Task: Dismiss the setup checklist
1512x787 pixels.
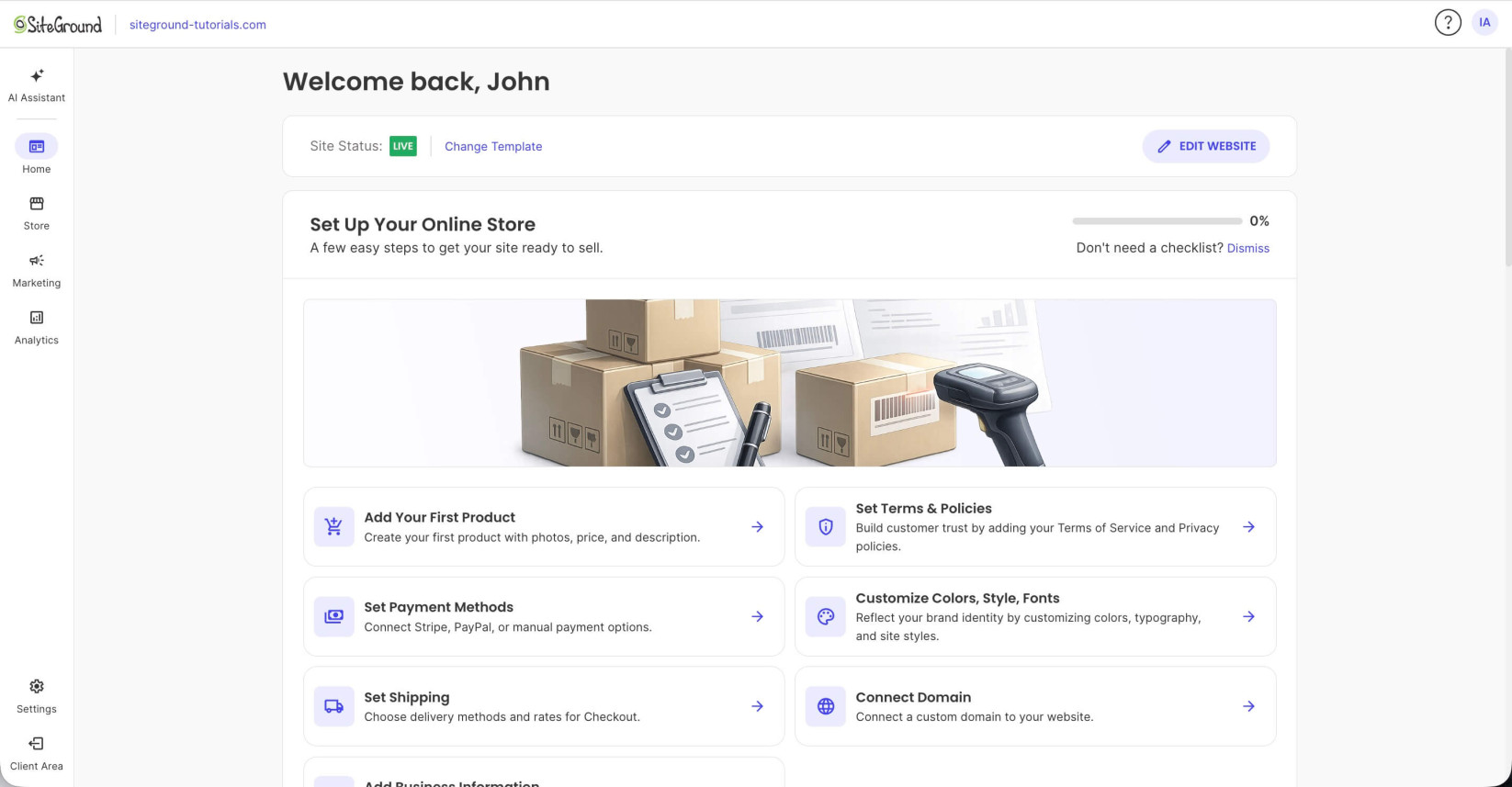Action: pyautogui.click(x=1248, y=248)
